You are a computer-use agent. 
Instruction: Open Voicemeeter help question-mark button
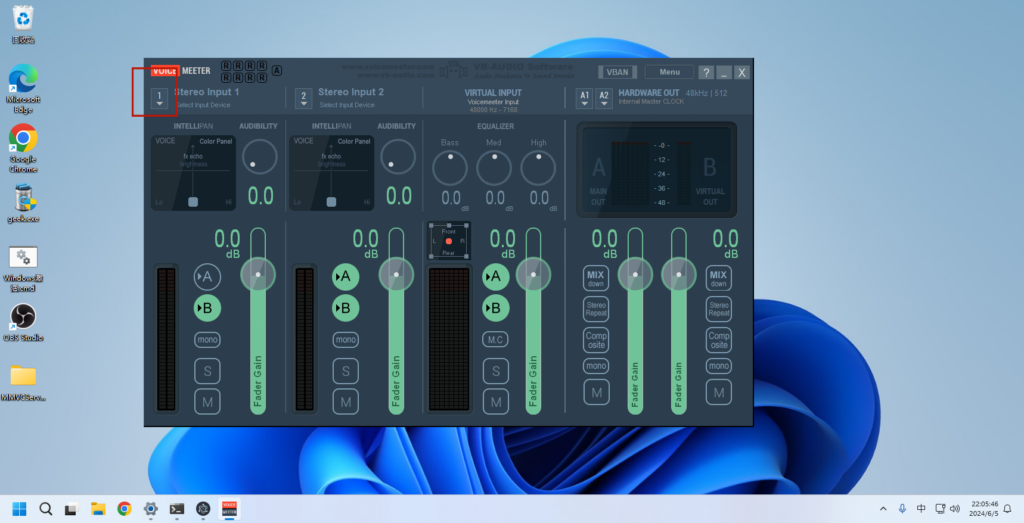coord(706,72)
